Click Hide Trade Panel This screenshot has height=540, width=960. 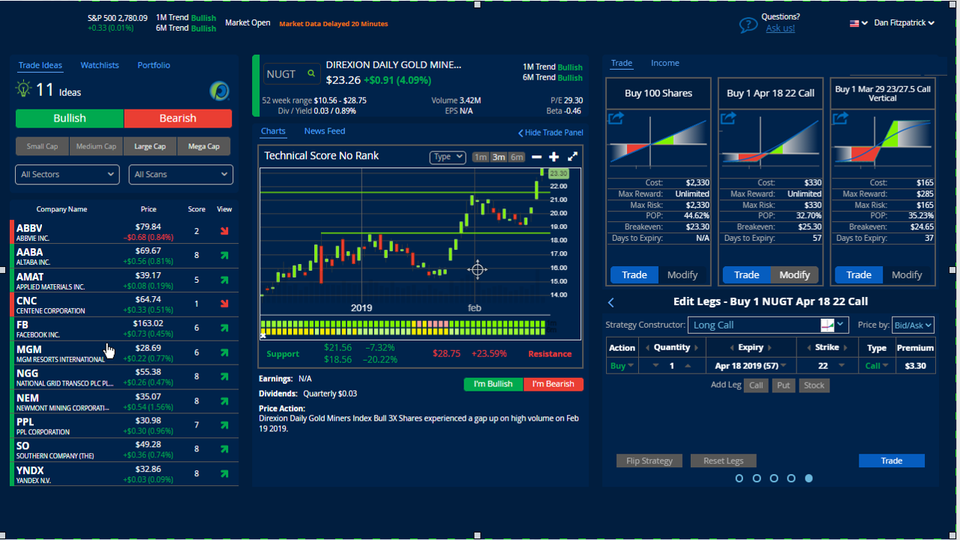click(550, 133)
